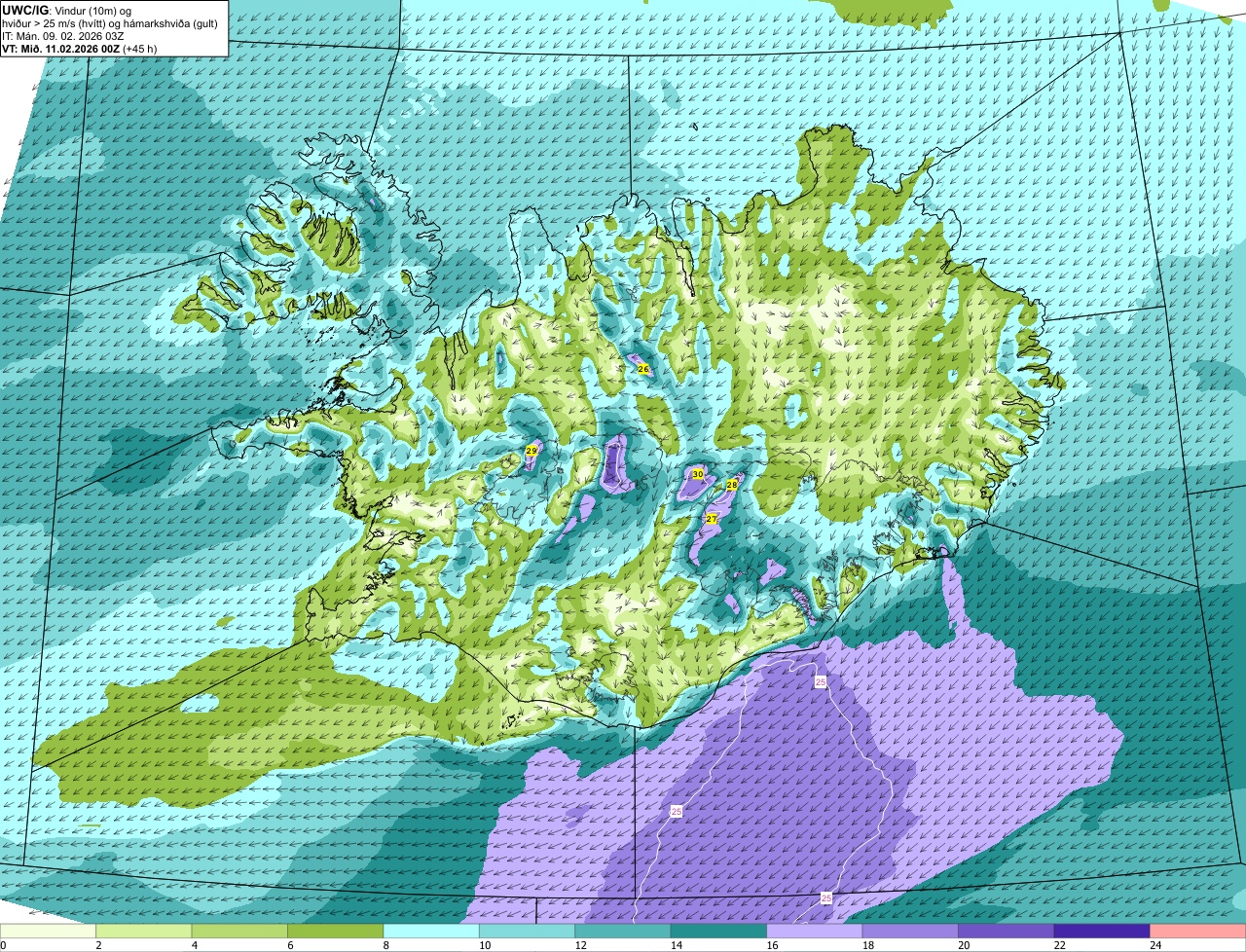Click the legend tick label 14
This screenshot has width=1246, height=952.
point(677,944)
